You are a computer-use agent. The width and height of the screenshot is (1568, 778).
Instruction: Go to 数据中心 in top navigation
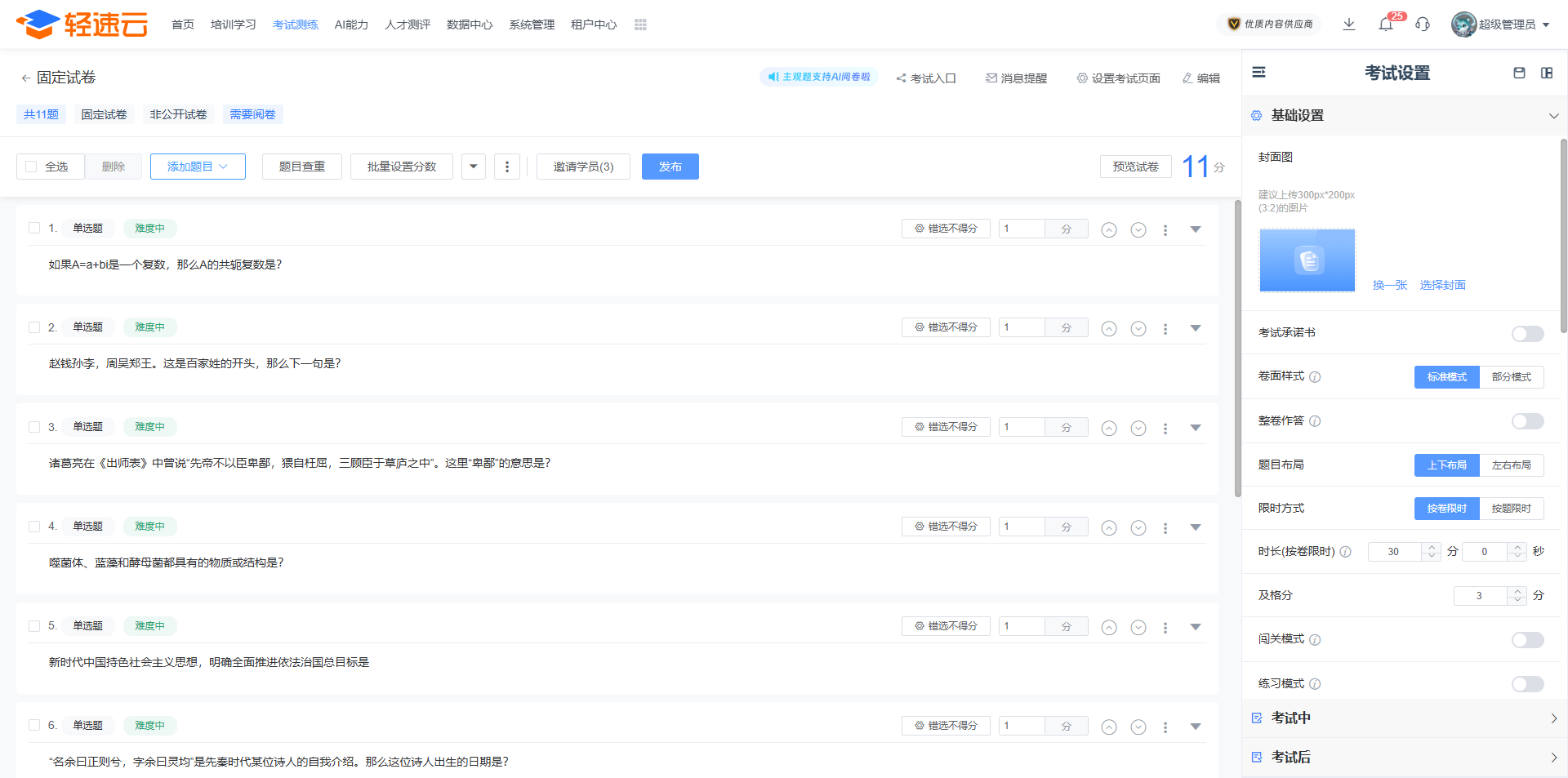click(x=469, y=24)
